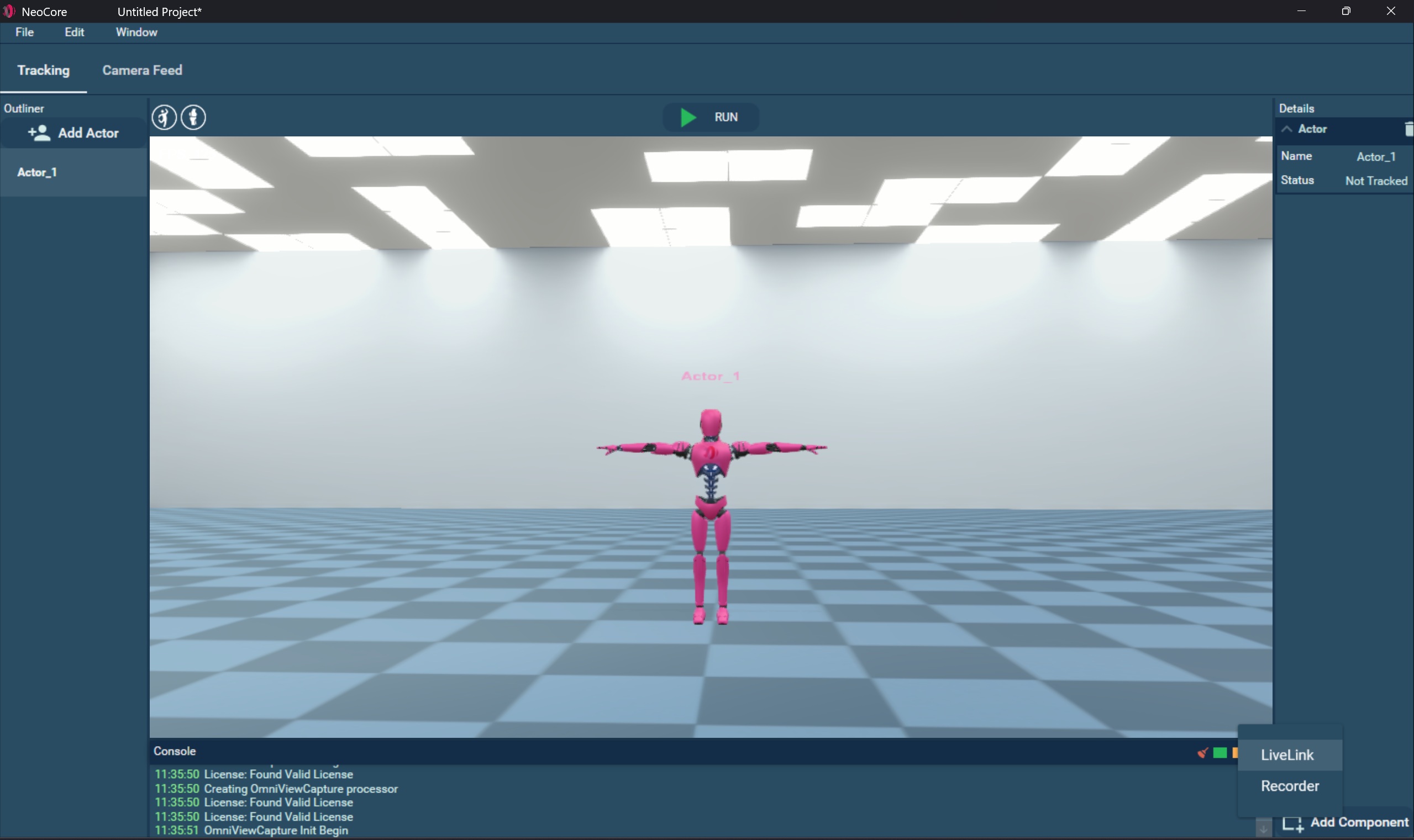Collapse the Actor details section chevron
This screenshot has height=840, width=1414.
[x=1286, y=129]
